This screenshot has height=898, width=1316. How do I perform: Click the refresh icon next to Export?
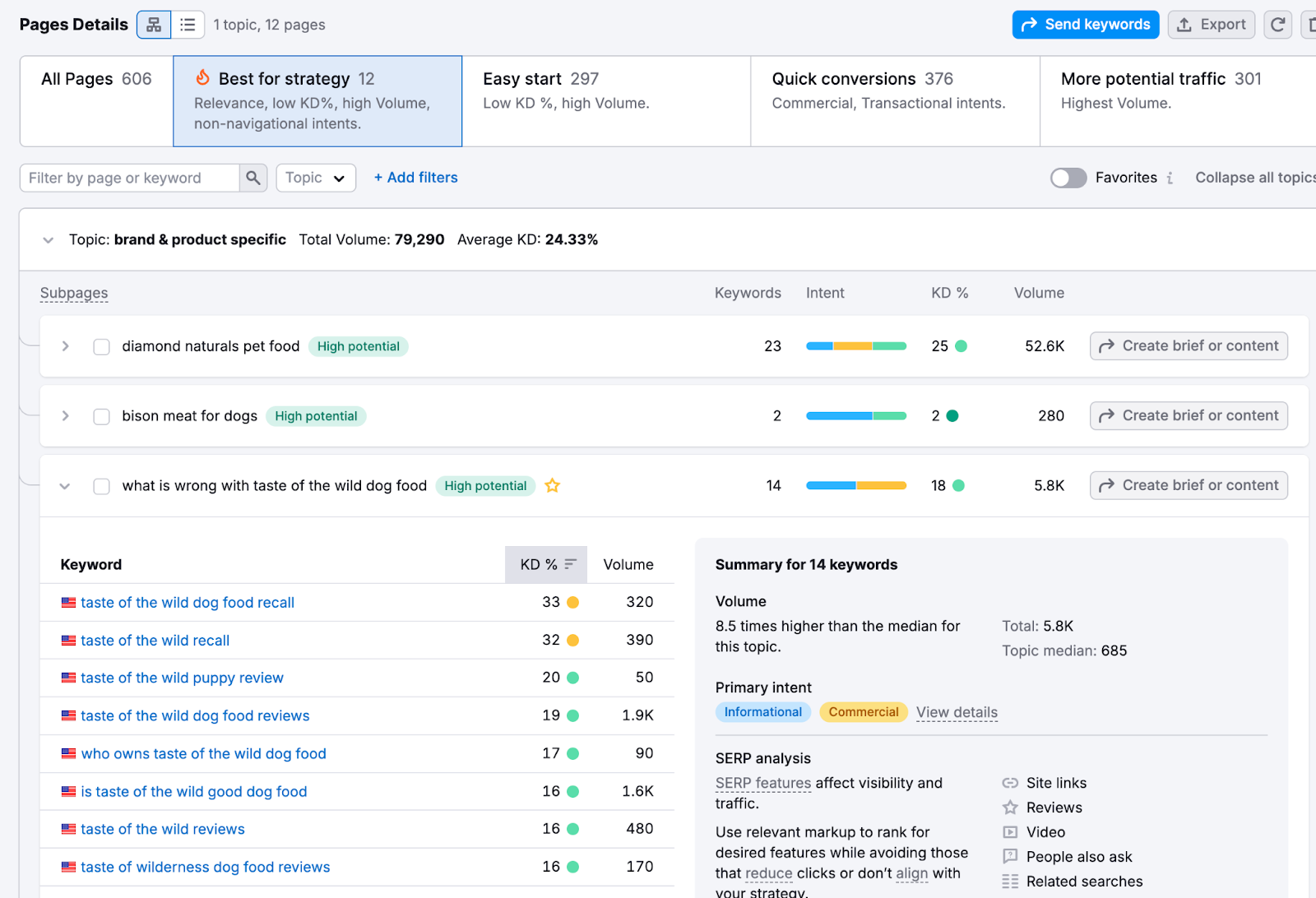click(x=1277, y=25)
